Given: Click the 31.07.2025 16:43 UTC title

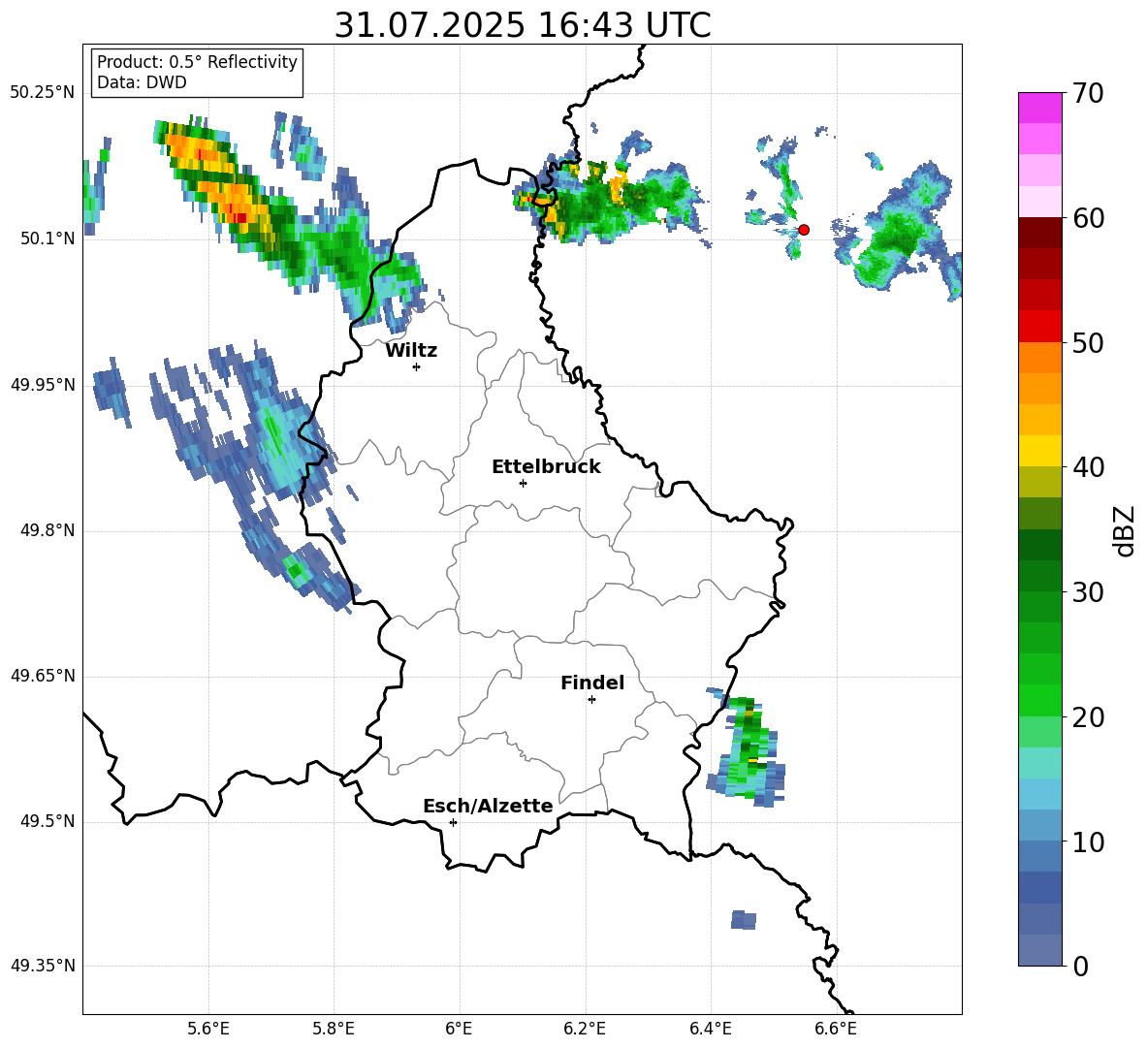Looking at the screenshot, I should coord(523,25).
